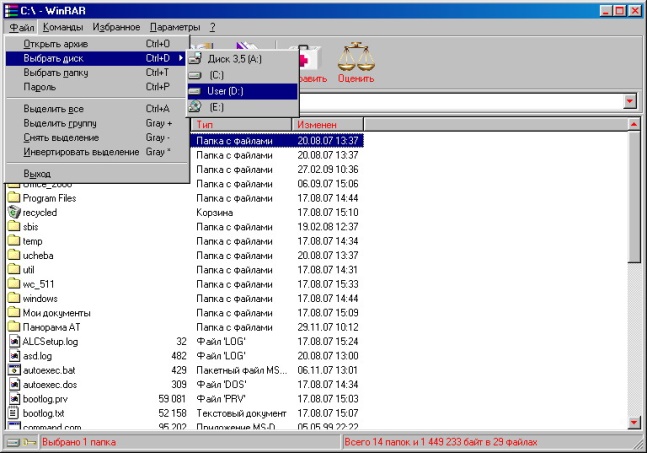Click the drive icon in status bar
This screenshot has width=647, height=453.
click(x=13, y=442)
